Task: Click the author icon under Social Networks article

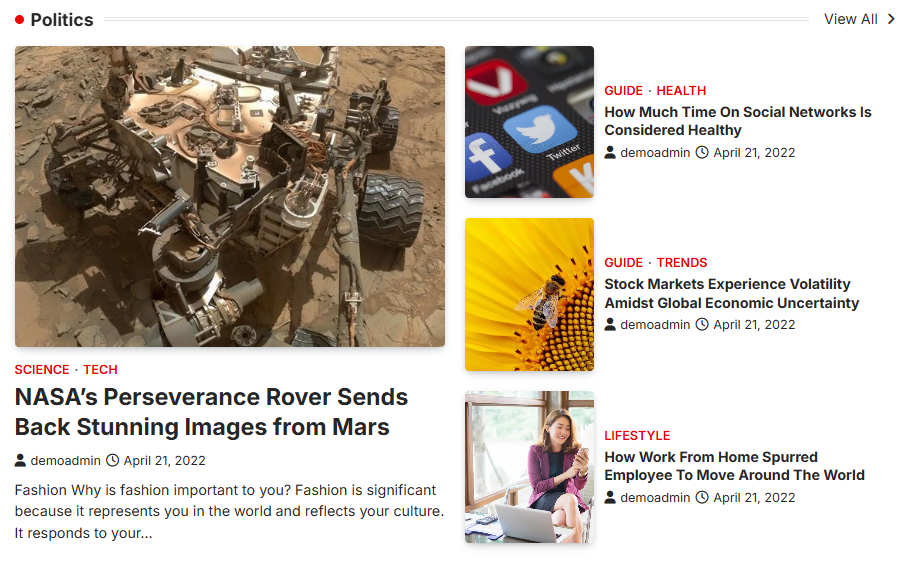Action: pyautogui.click(x=610, y=152)
